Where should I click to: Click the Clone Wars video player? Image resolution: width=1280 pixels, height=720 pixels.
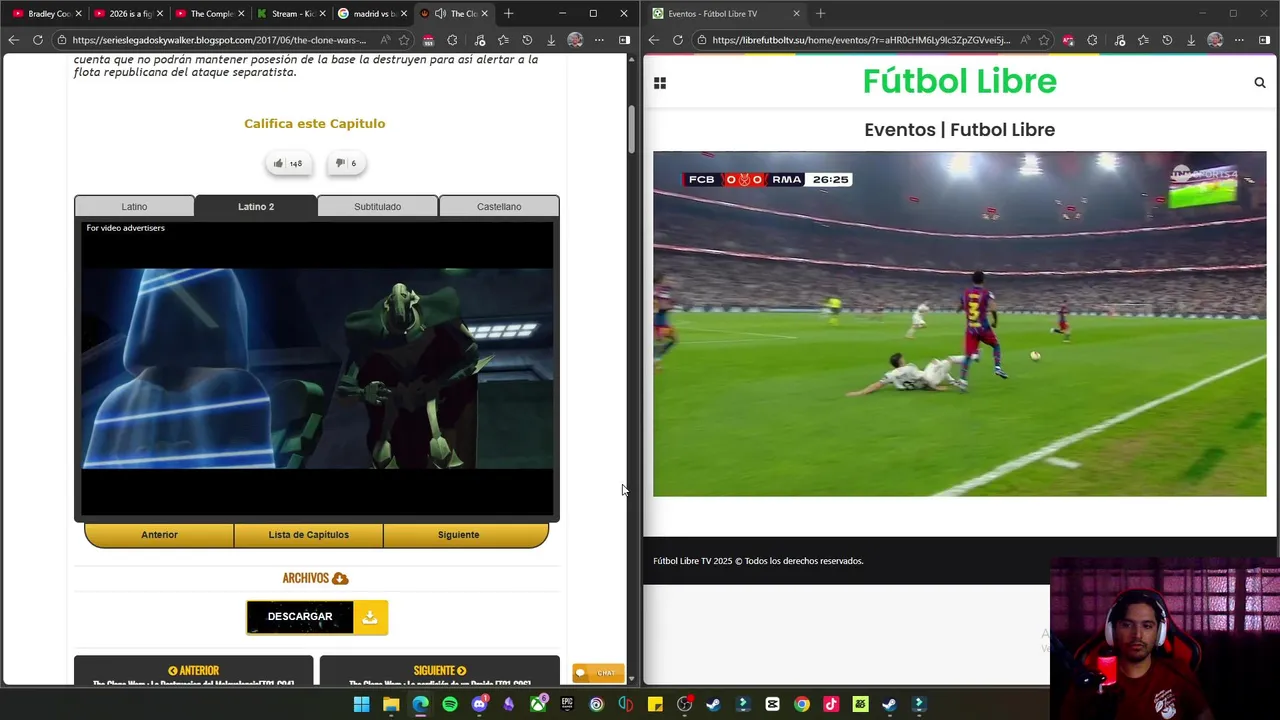pyautogui.click(x=317, y=369)
